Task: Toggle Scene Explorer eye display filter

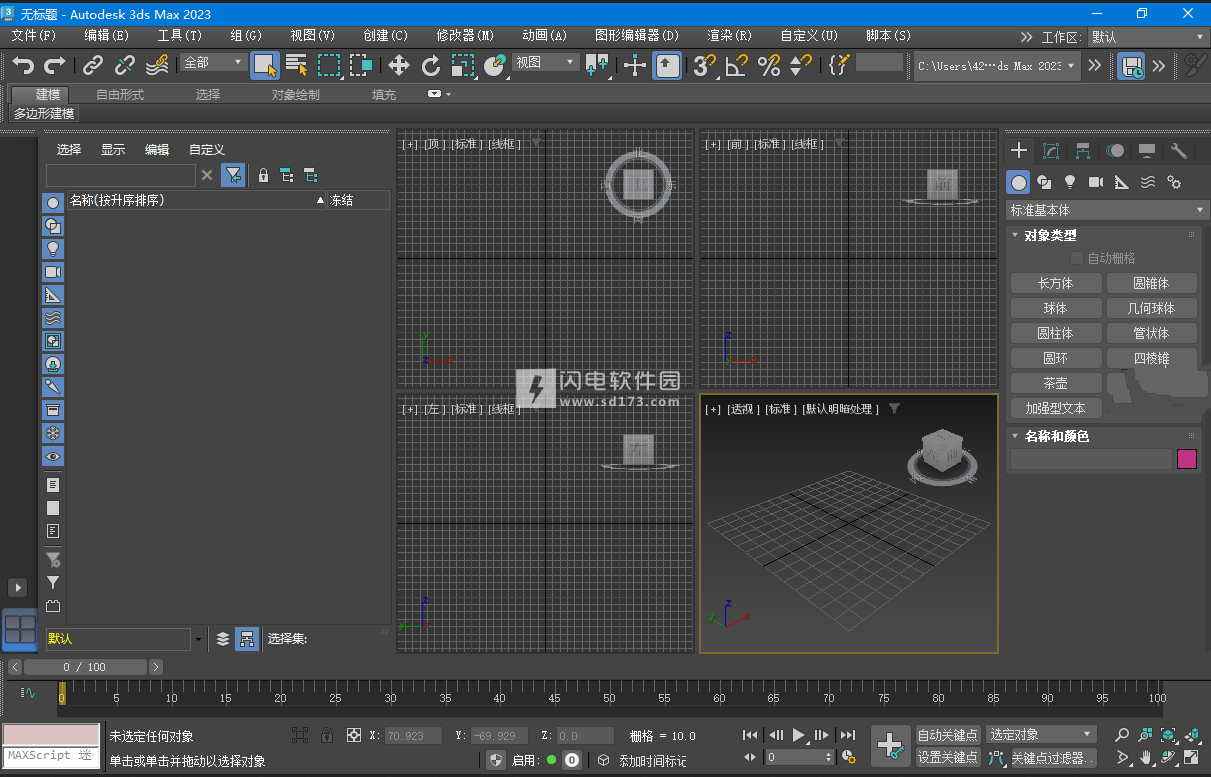Action: pos(53,456)
